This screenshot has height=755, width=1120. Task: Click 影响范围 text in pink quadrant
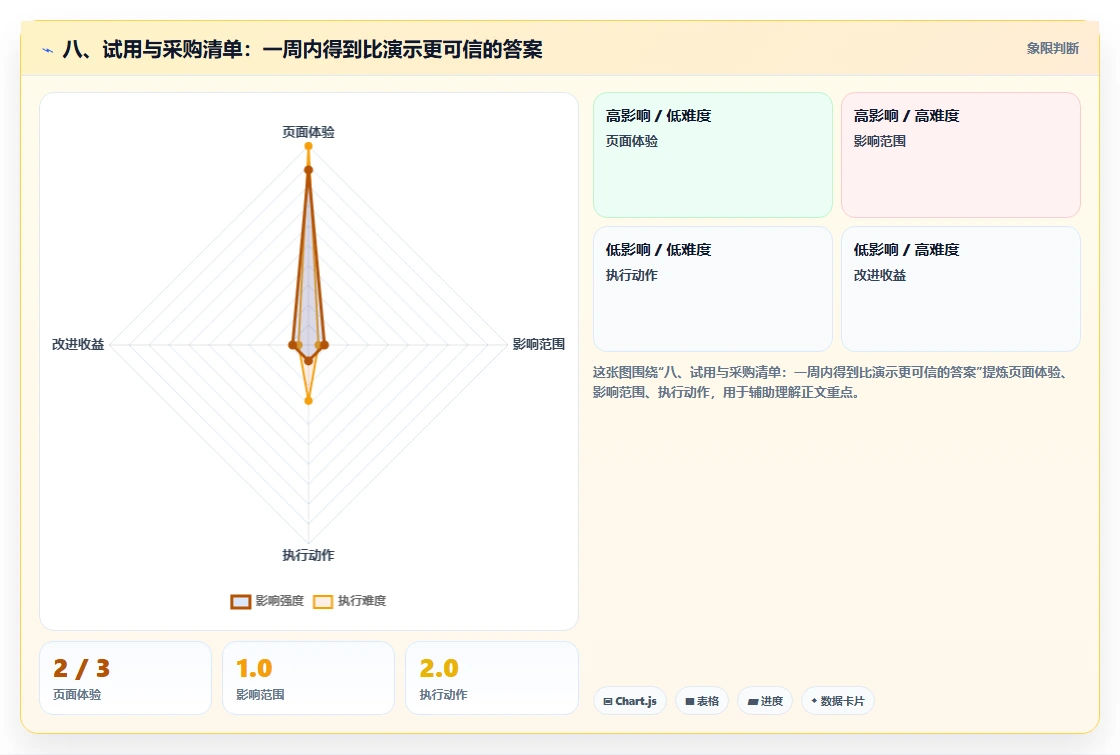click(x=880, y=141)
